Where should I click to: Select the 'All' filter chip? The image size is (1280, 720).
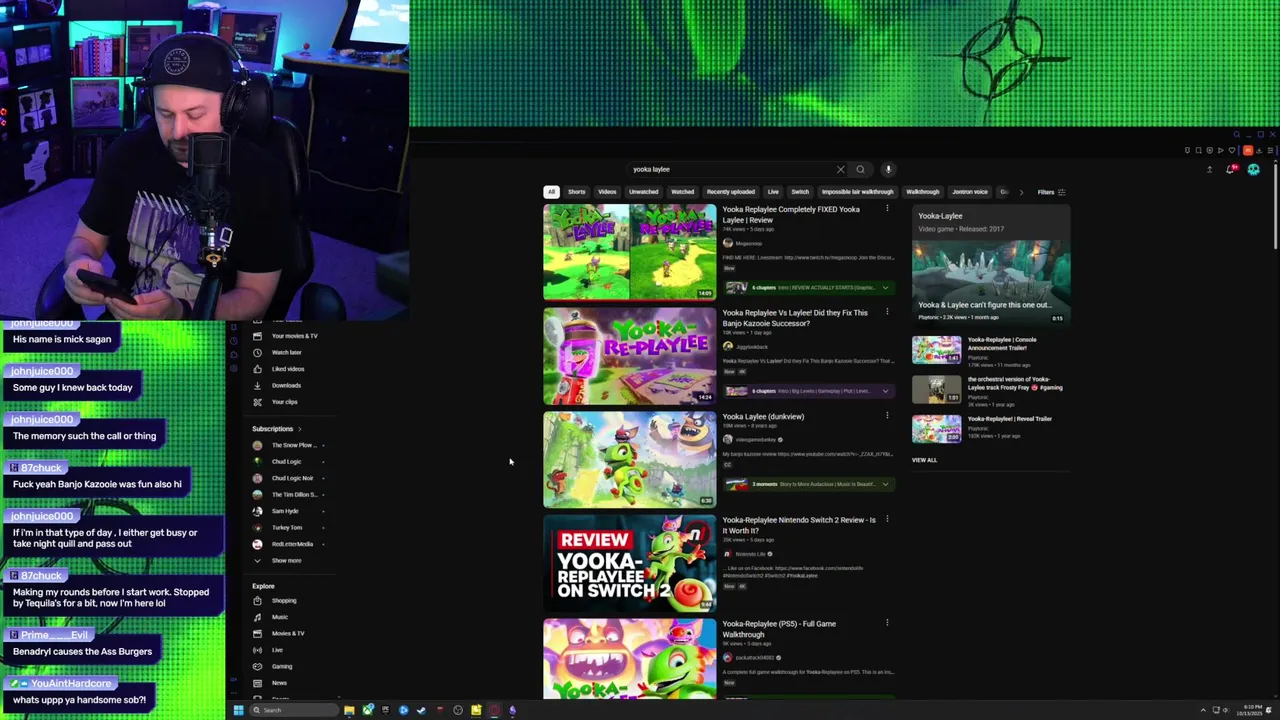[551, 192]
